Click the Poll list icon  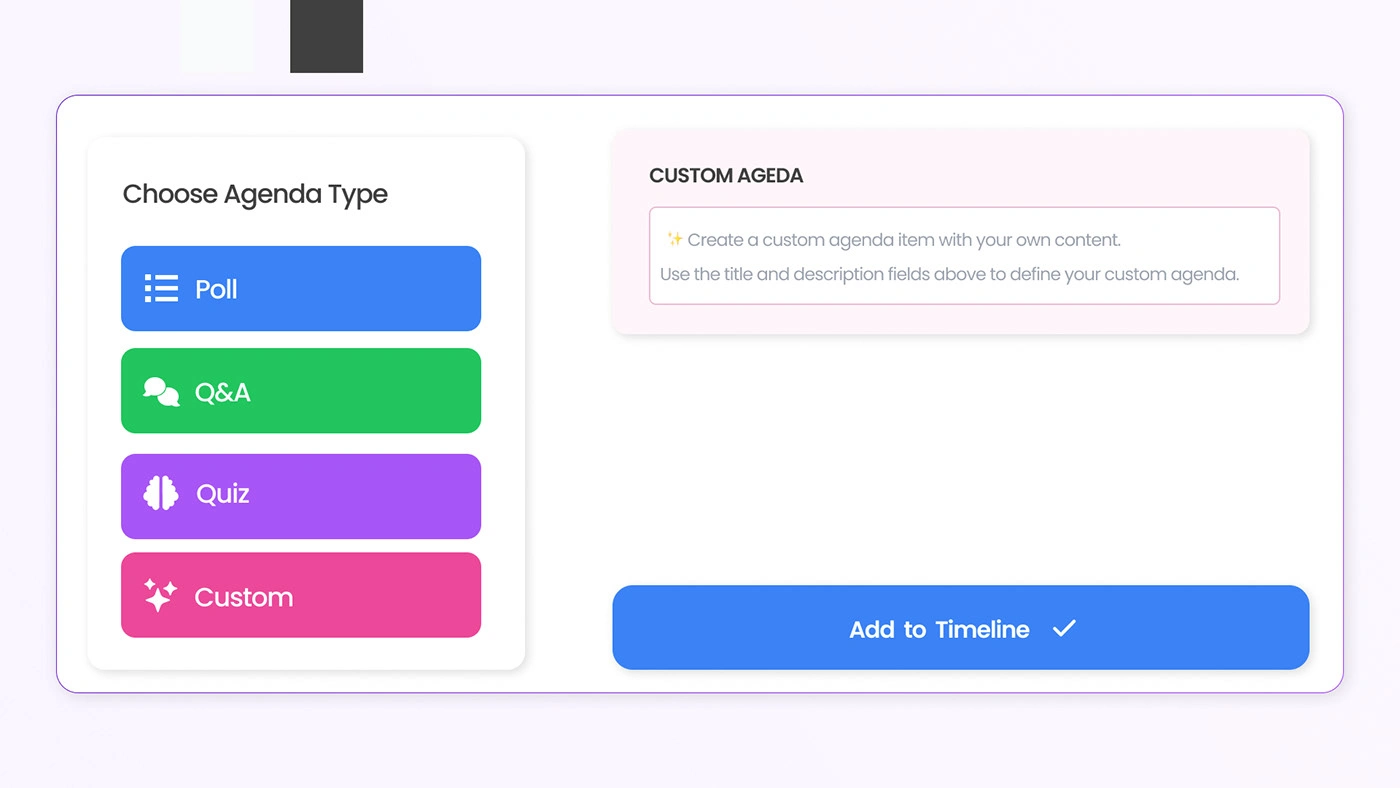[161, 289]
